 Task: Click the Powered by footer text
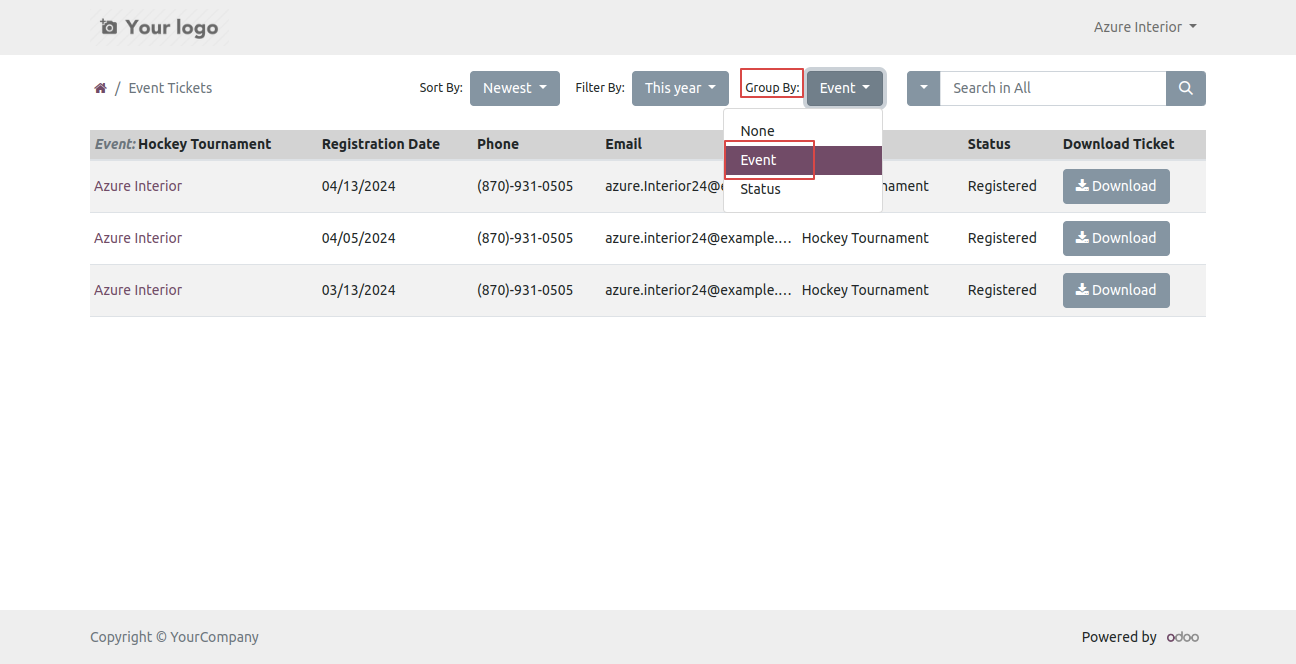point(1119,637)
